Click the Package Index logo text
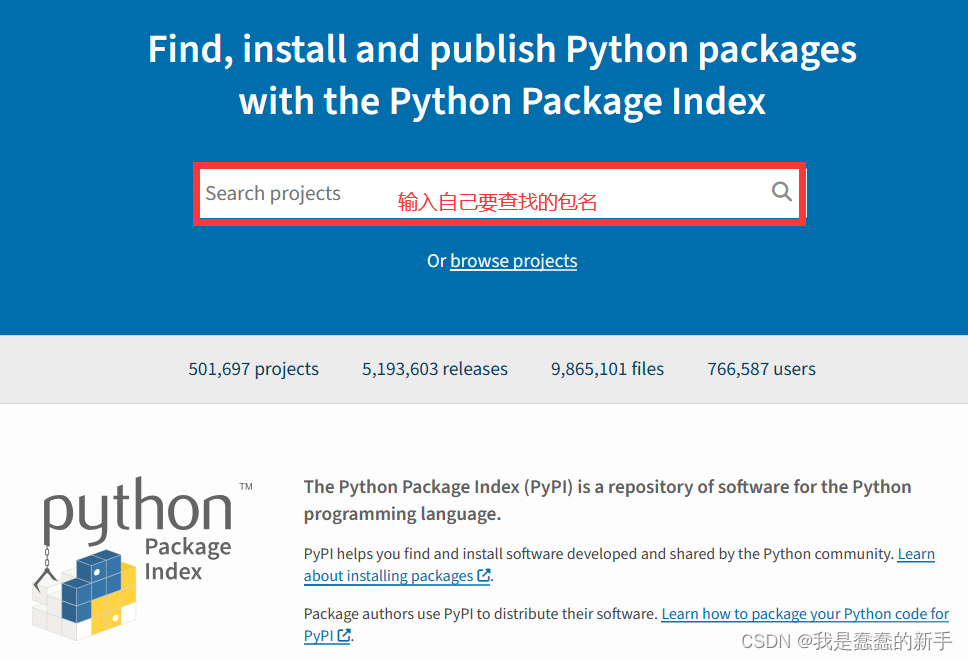The width and height of the screenshot is (968, 661). click(187, 559)
